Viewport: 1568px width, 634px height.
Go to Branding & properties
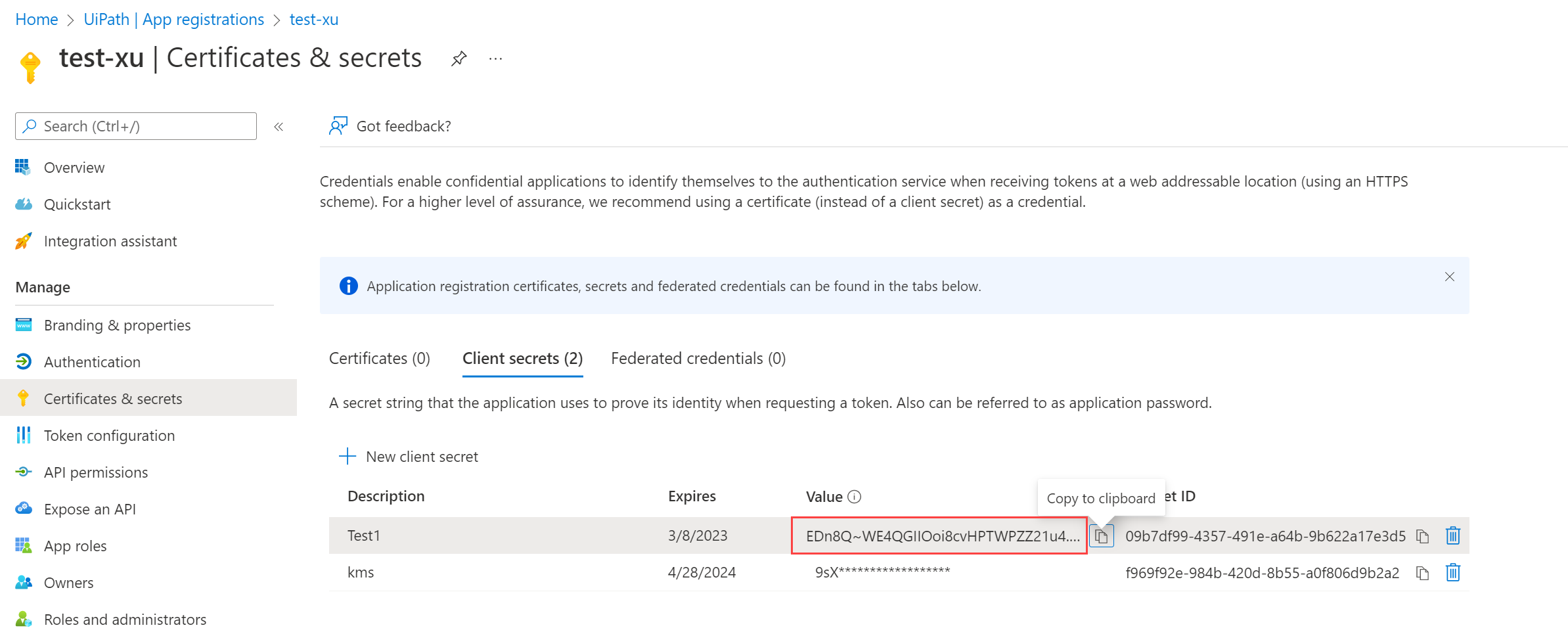pyautogui.click(x=117, y=325)
